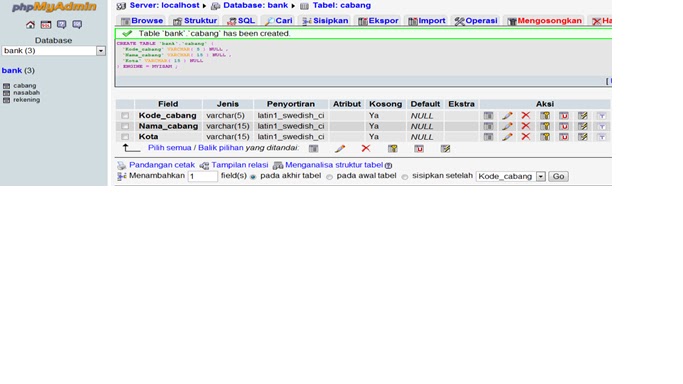Open the Operasi tab
Screen dimensions: 683x384
click(x=476, y=21)
